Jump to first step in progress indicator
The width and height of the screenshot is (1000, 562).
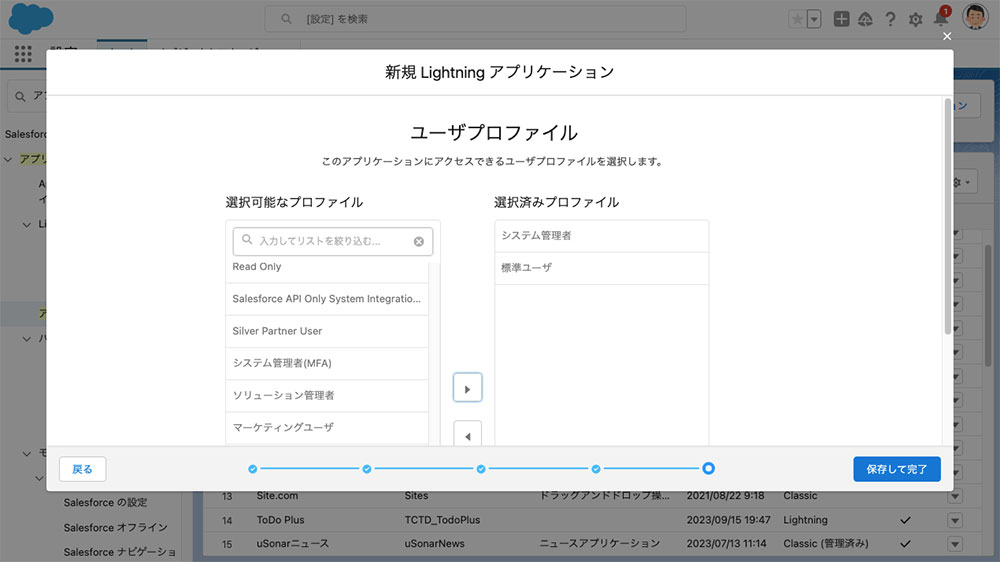point(252,468)
